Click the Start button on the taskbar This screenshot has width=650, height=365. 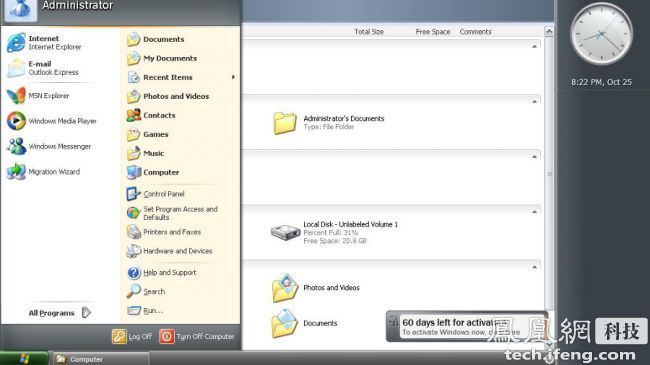pyautogui.click(x=24, y=359)
